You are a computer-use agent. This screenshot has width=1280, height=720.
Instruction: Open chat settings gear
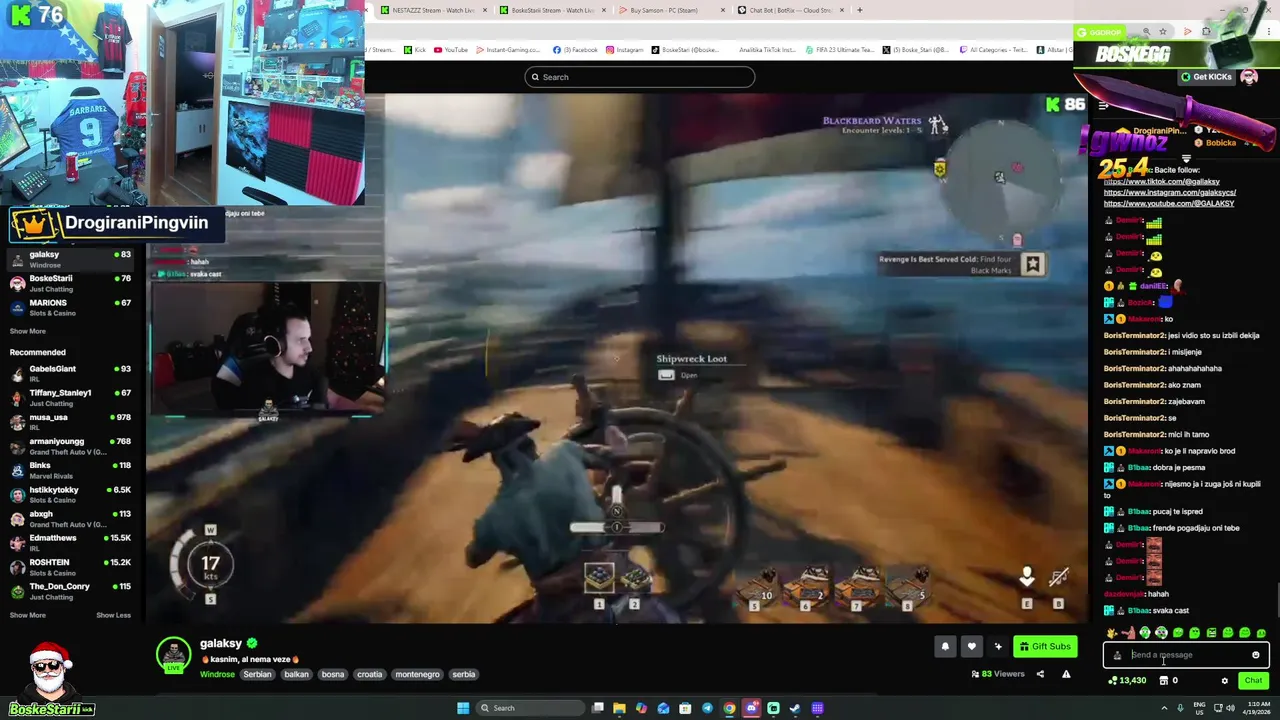(x=1224, y=681)
